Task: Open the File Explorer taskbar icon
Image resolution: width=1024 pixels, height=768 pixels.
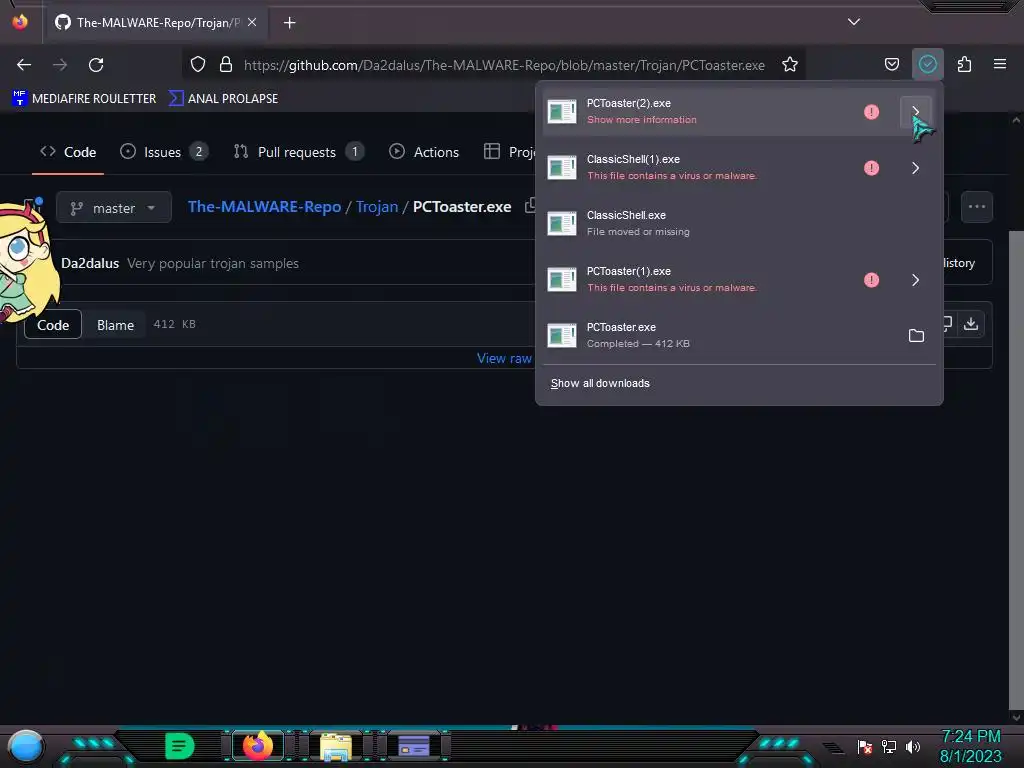Action: (x=336, y=747)
